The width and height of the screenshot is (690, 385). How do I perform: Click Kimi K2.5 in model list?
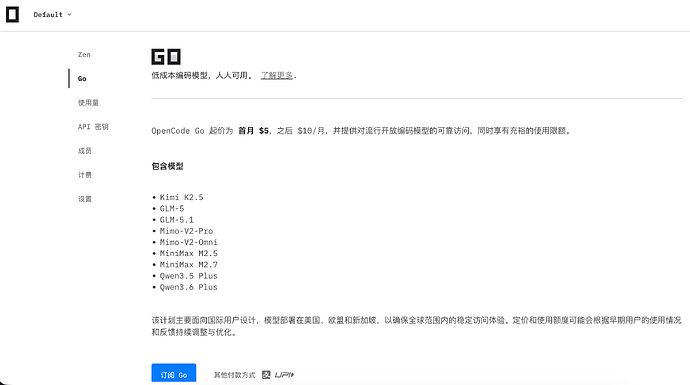pyautogui.click(x=181, y=197)
